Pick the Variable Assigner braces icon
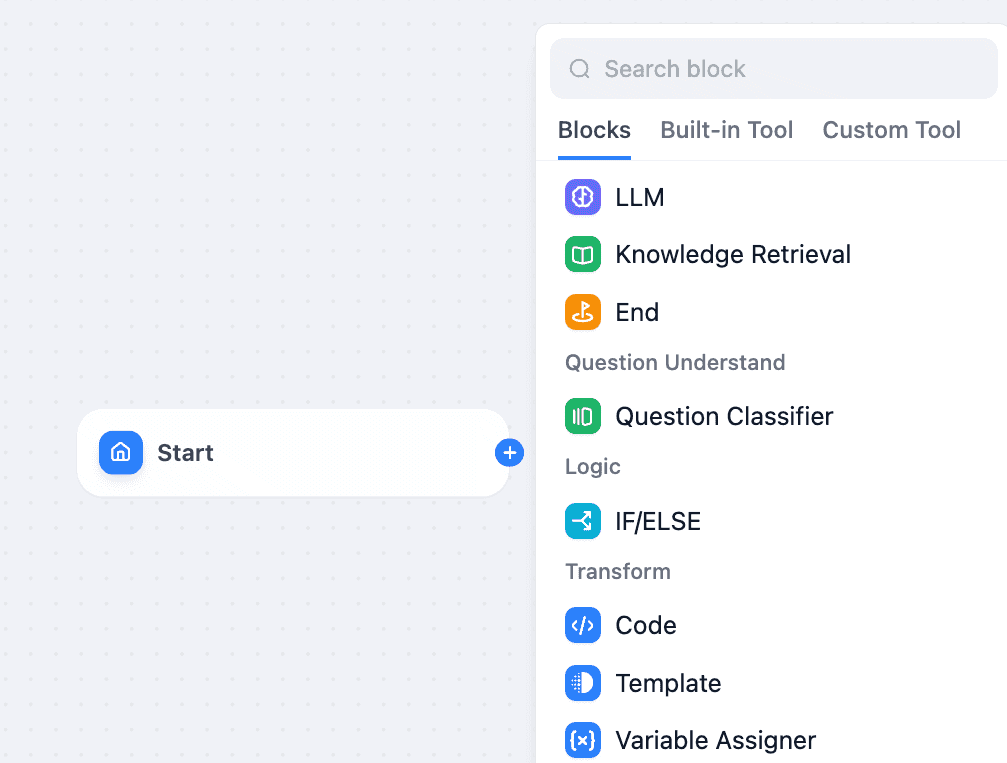 582,741
